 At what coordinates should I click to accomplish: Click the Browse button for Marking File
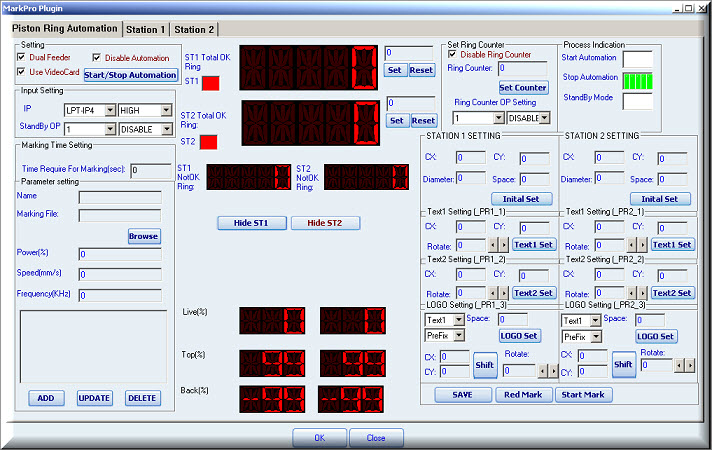(144, 236)
